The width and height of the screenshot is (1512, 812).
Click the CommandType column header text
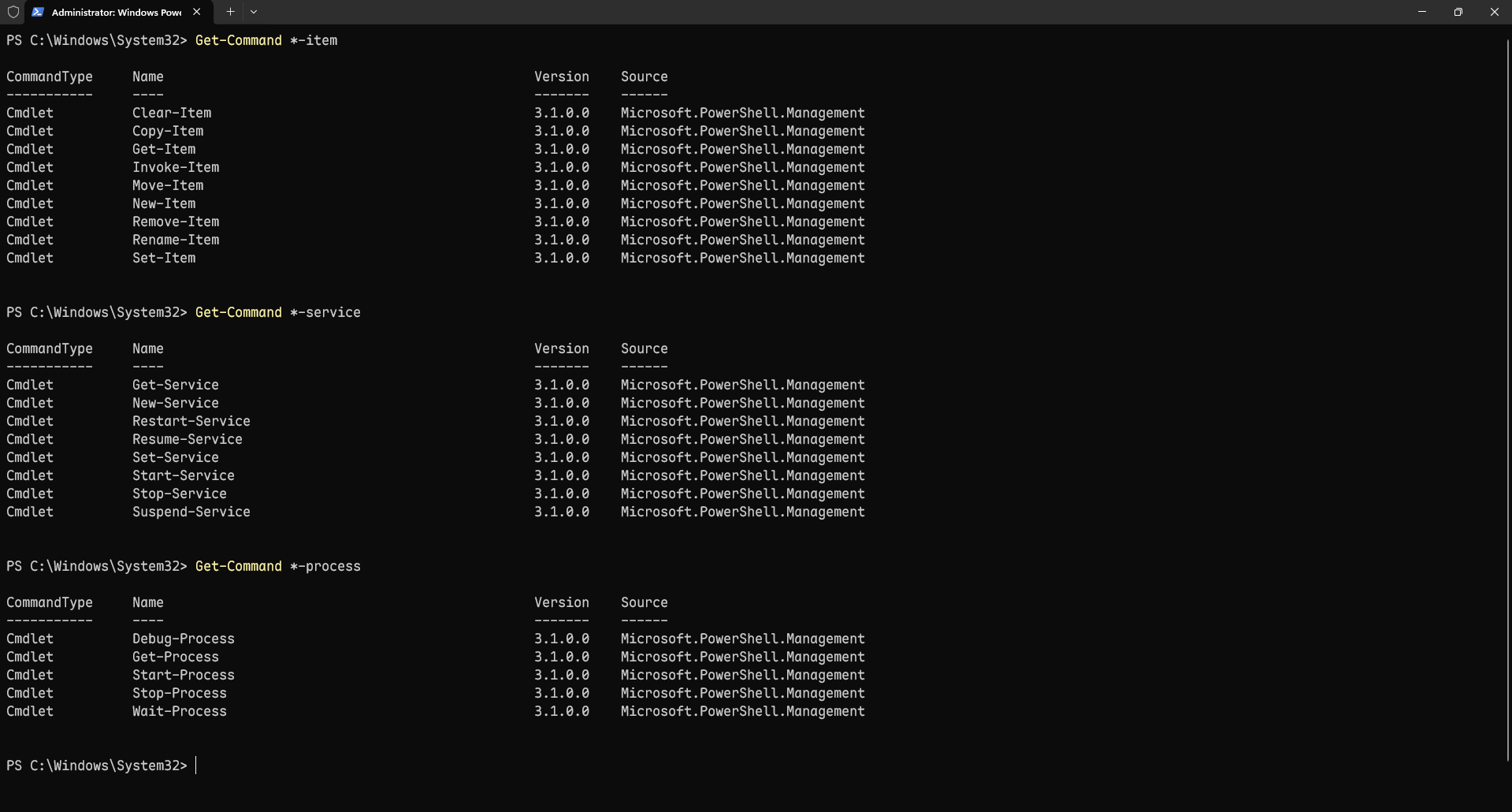[x=49, y=76]
